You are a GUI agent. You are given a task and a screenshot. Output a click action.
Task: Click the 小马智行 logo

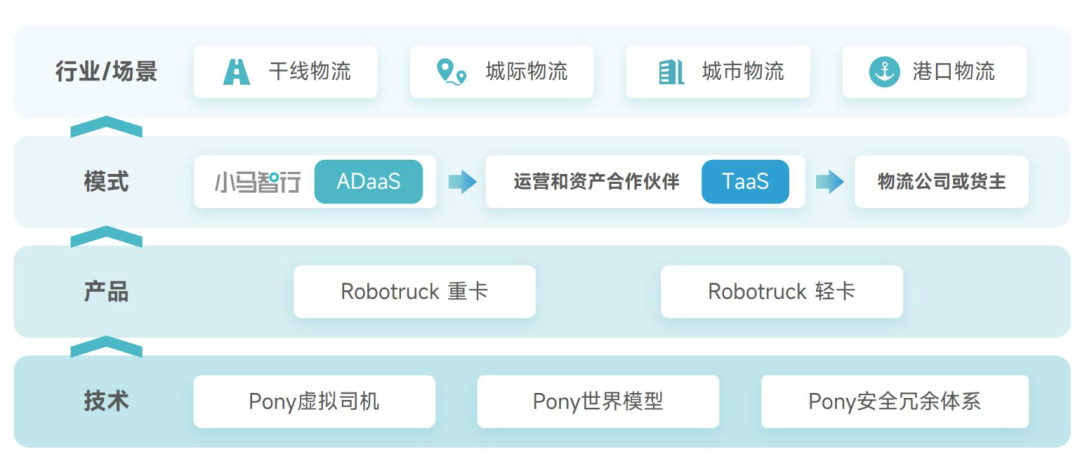[x=257, y=182]
